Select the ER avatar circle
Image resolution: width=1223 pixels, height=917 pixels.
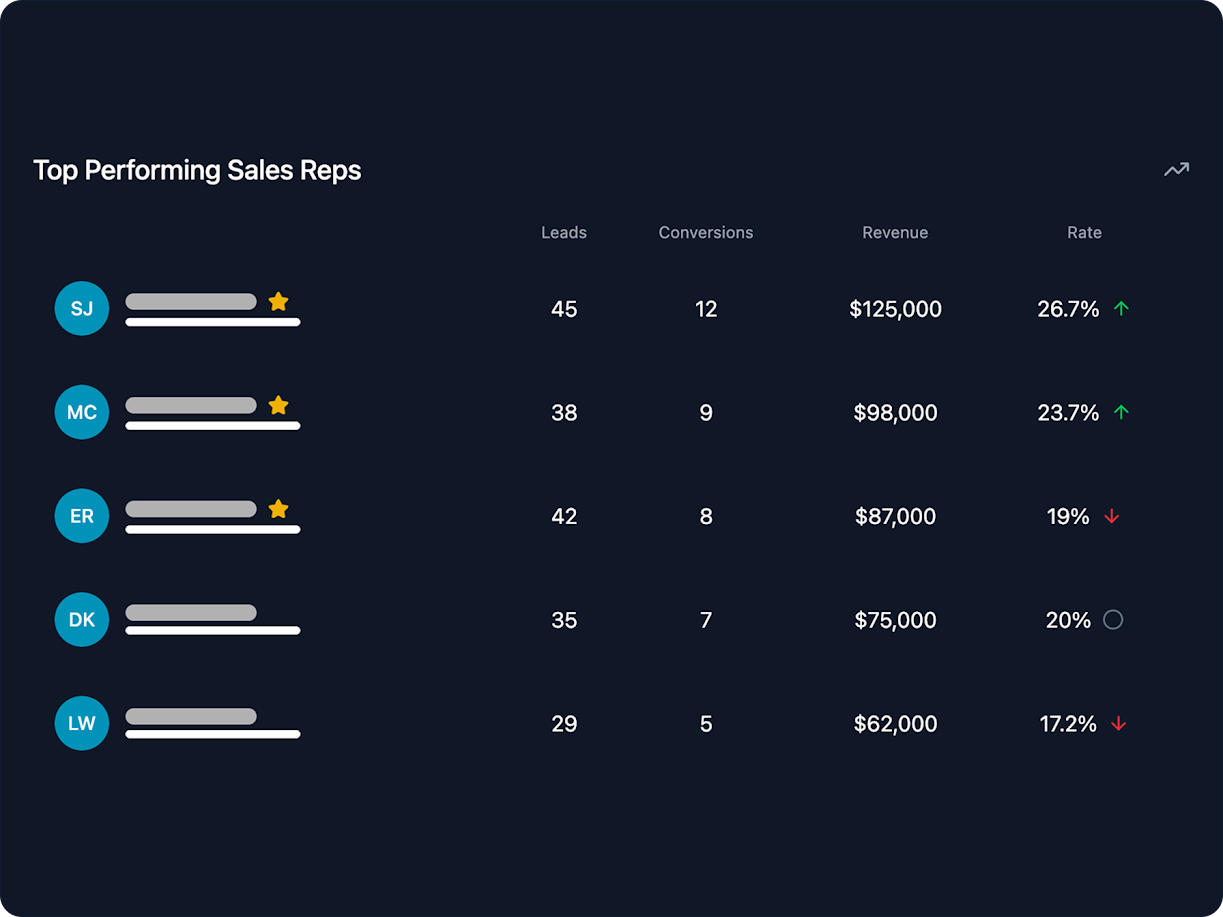pos(81,516)
